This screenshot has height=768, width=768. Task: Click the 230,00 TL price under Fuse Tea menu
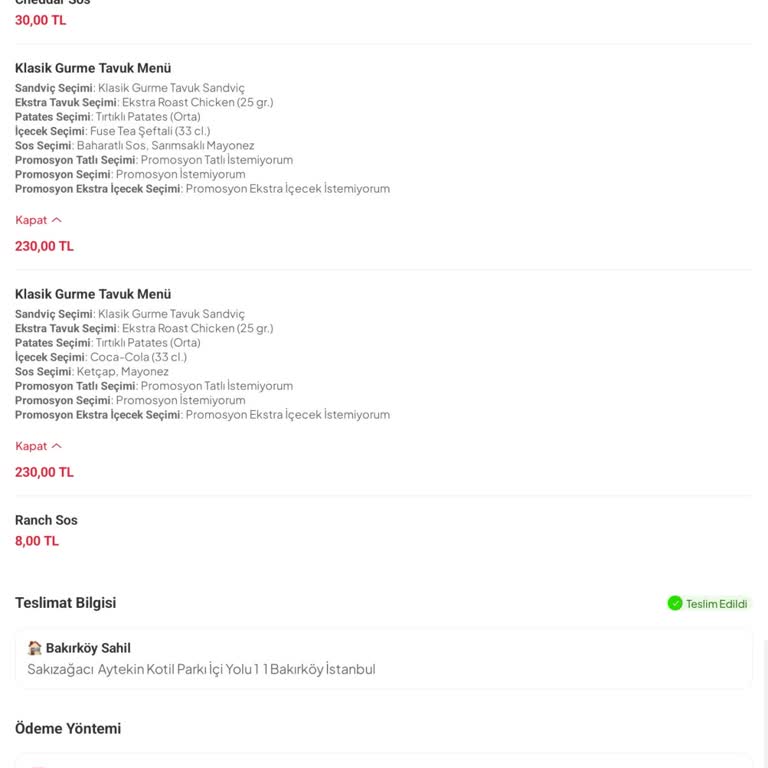(44, 246)
